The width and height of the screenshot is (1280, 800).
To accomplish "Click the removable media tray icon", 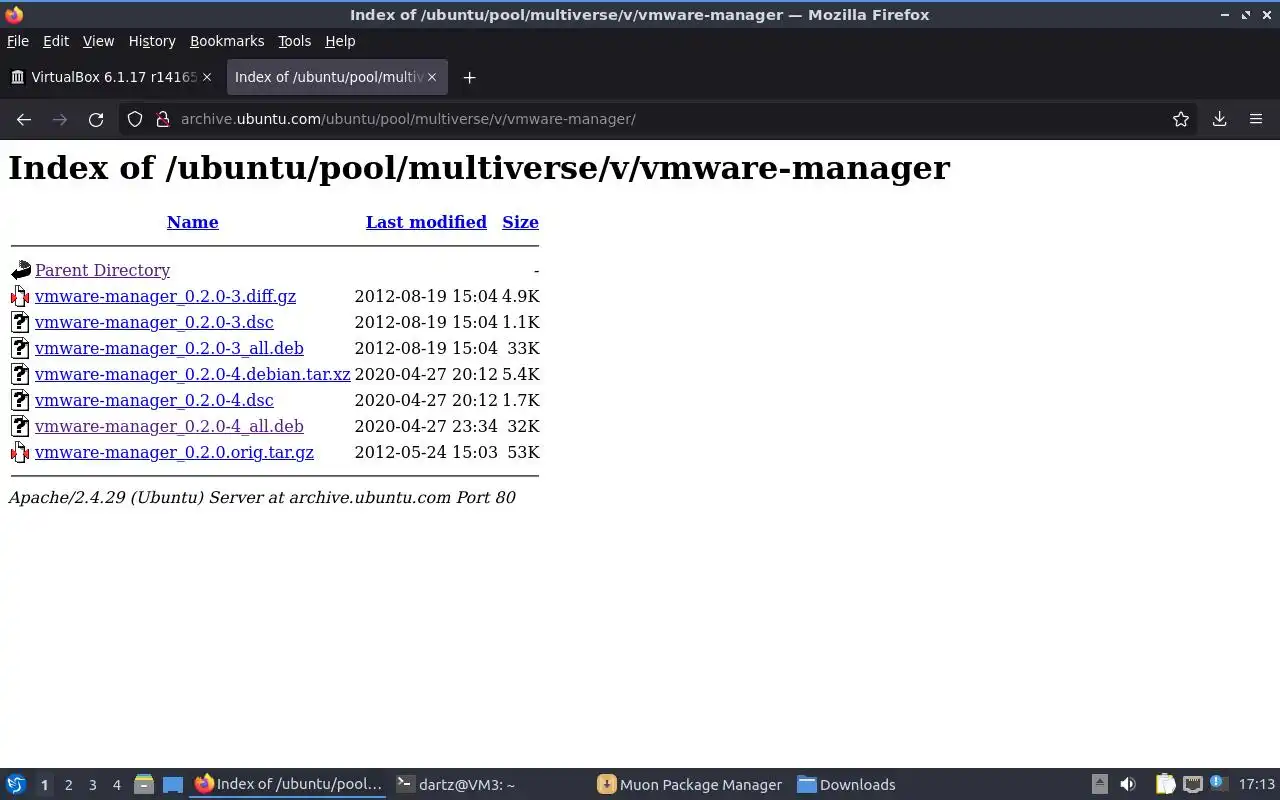I will [x=1099, y=785].
